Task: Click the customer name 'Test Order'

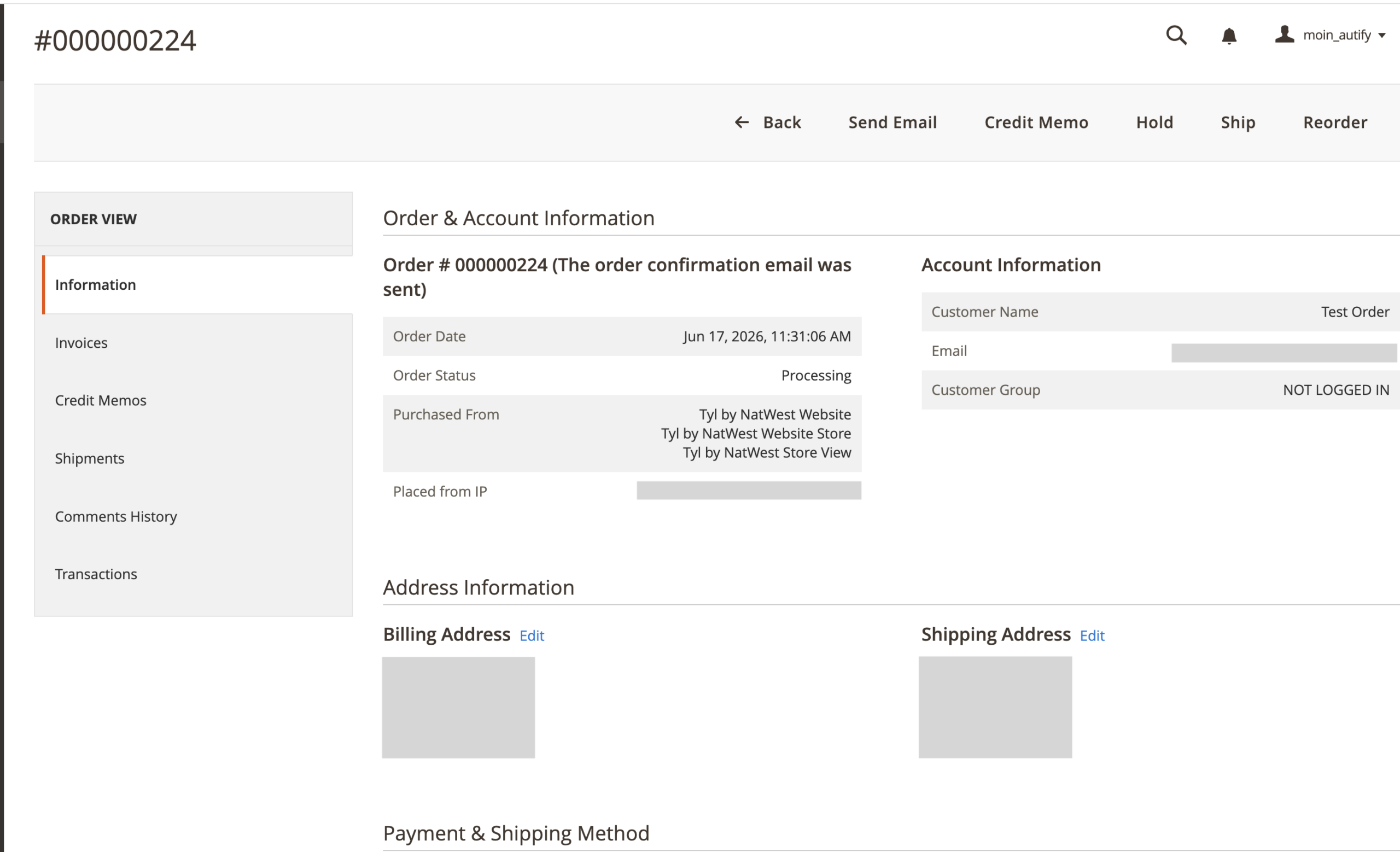Action: point(1355,312)
